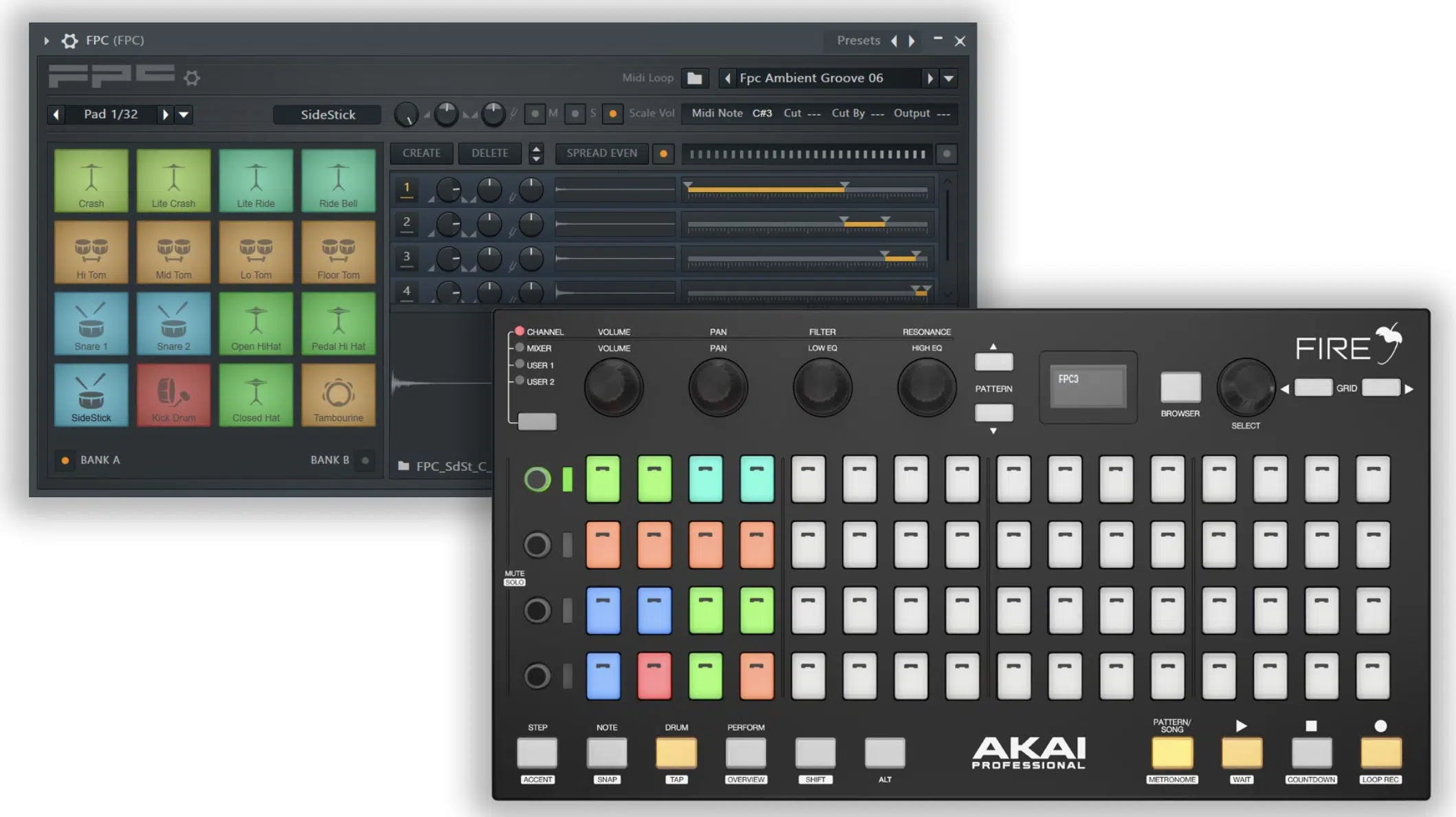Toggle the M (Mute) button on FPC
The image size is (1456, 817).
pyautogui.click(x=535, y=113)
